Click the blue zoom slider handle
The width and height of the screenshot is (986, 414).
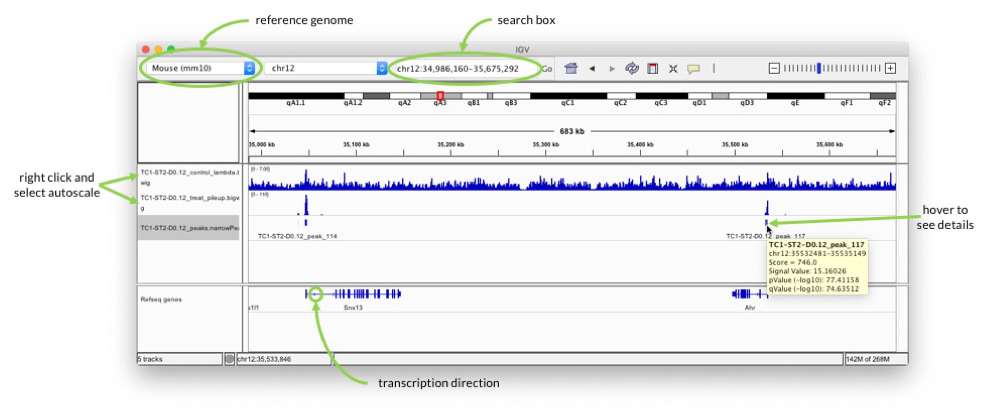click(x=818, y=69)
